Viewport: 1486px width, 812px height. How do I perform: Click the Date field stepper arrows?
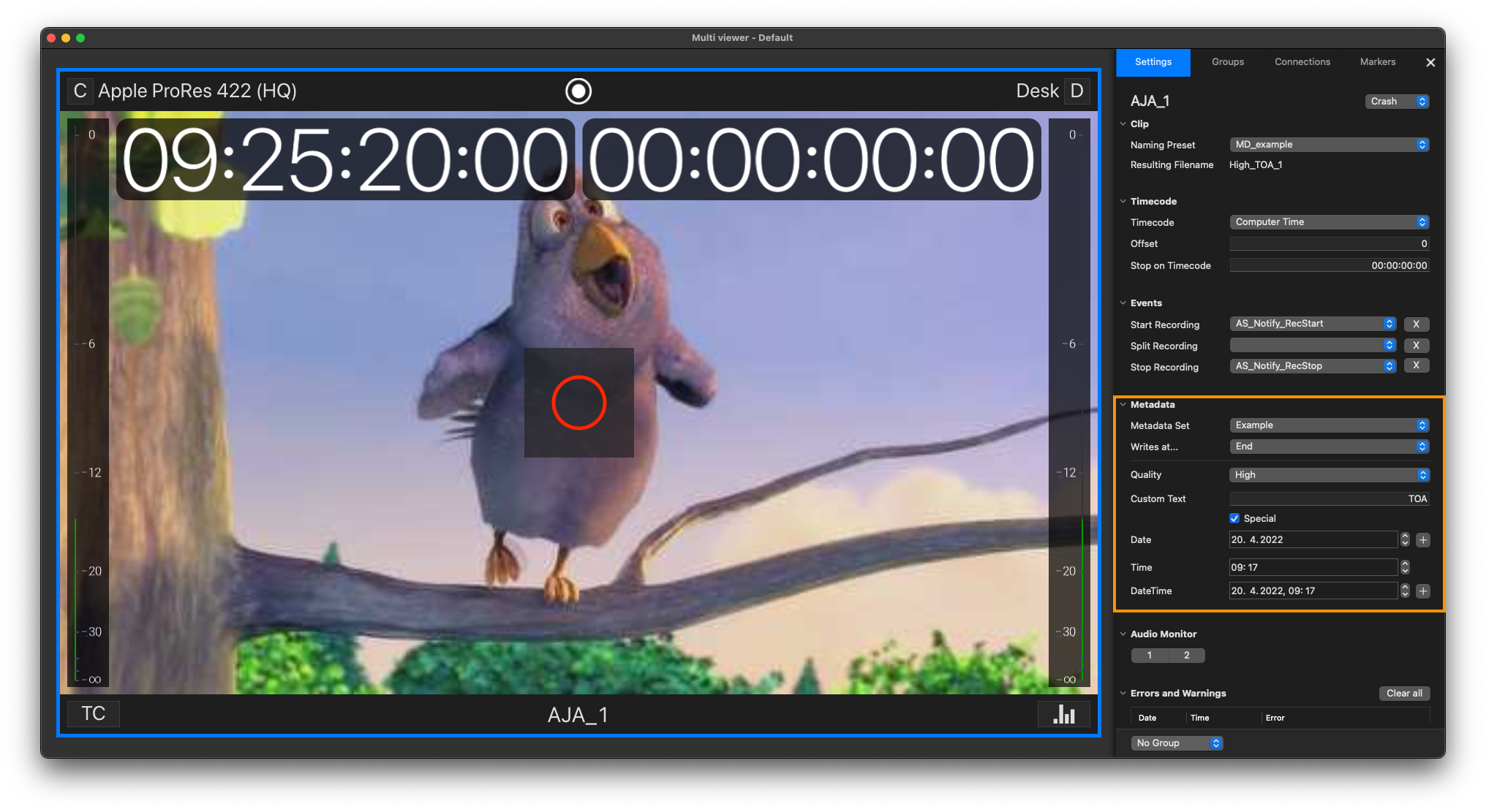1405,540
